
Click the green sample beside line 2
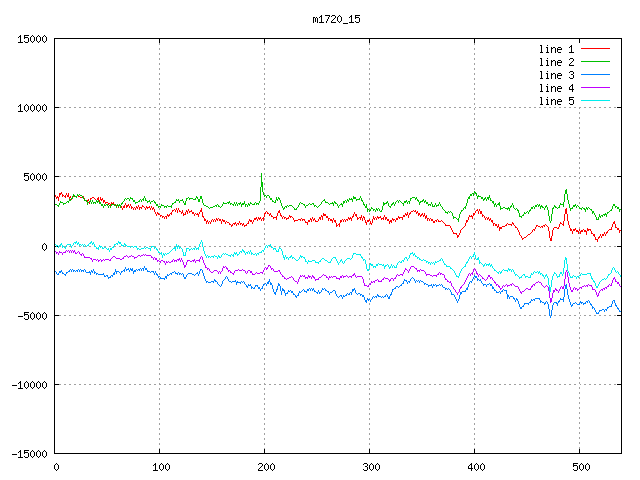pyautogui.click(x=595, y=62)
